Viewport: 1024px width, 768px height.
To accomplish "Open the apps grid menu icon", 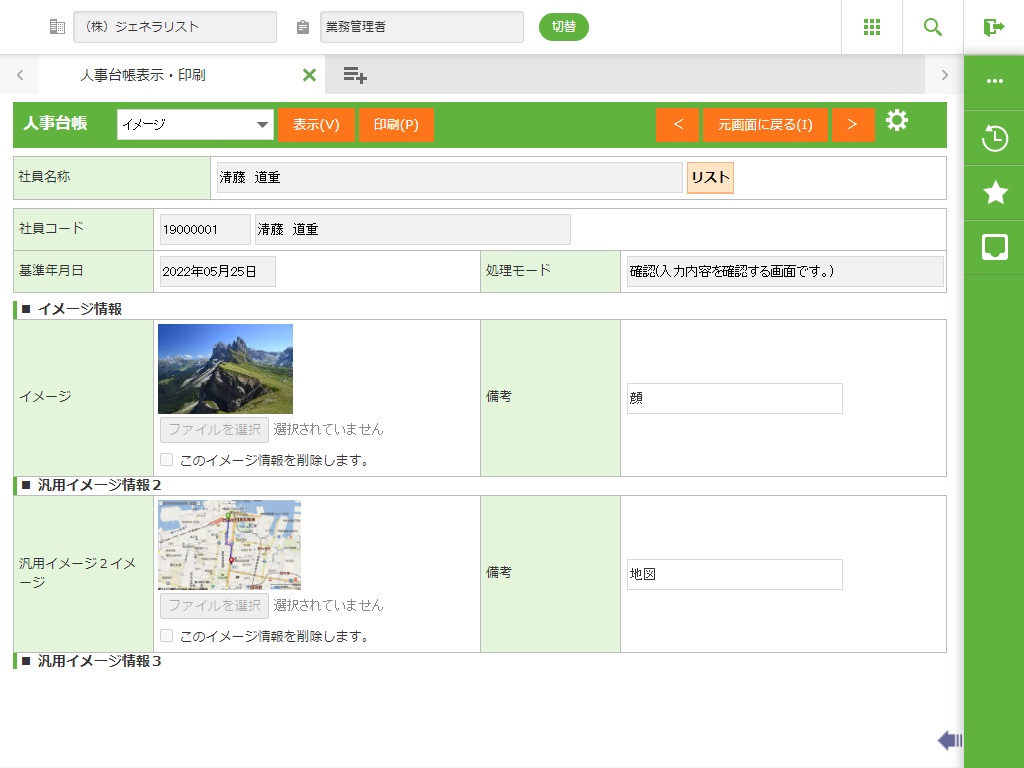I will pyautogui.click(x=871, y=27).
